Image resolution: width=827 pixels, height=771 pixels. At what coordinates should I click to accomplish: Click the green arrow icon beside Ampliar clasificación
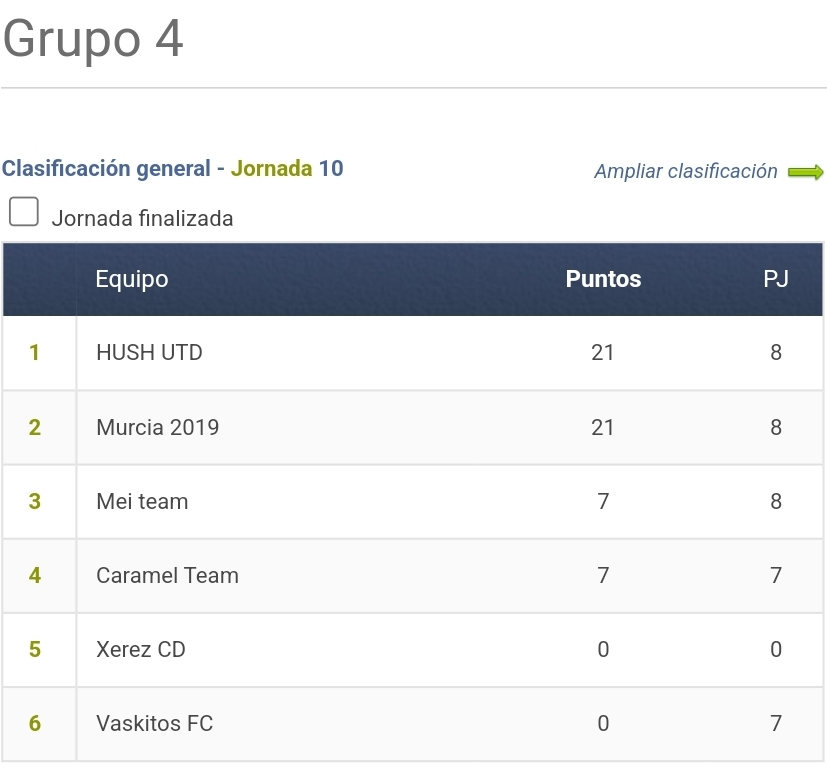point(805,172)
